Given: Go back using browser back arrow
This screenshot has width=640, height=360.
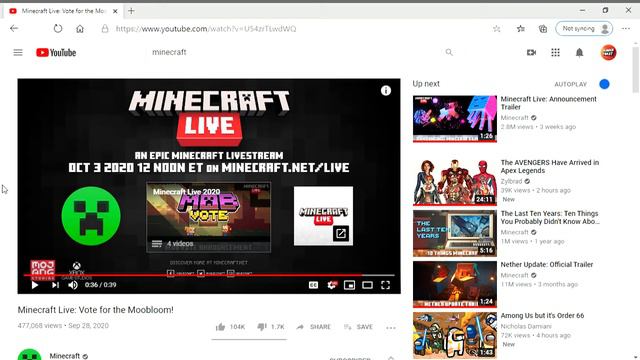Looking at the screenshot, I should tap(14, 29).
